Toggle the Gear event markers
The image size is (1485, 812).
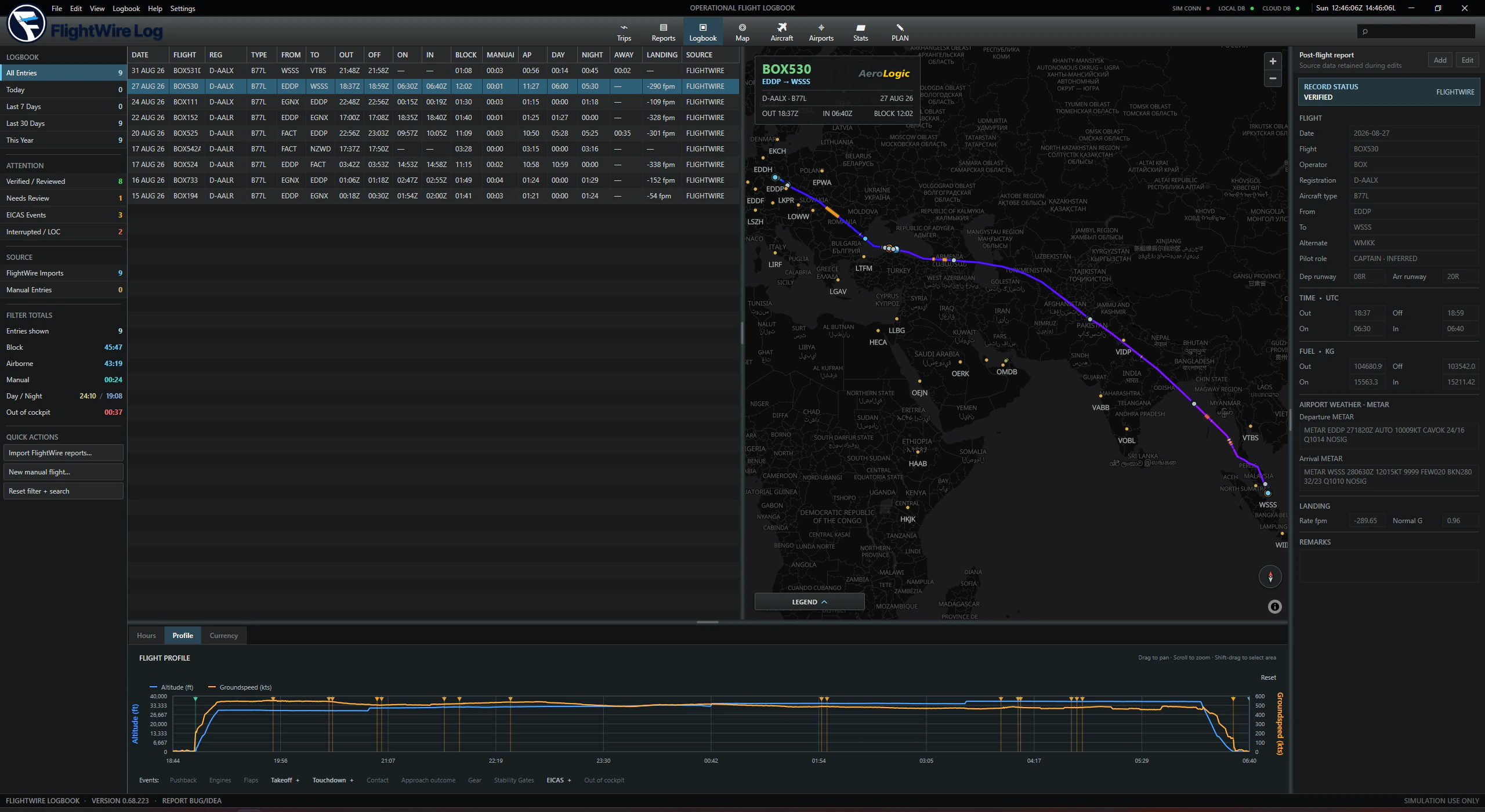click(x=475, y=780)
